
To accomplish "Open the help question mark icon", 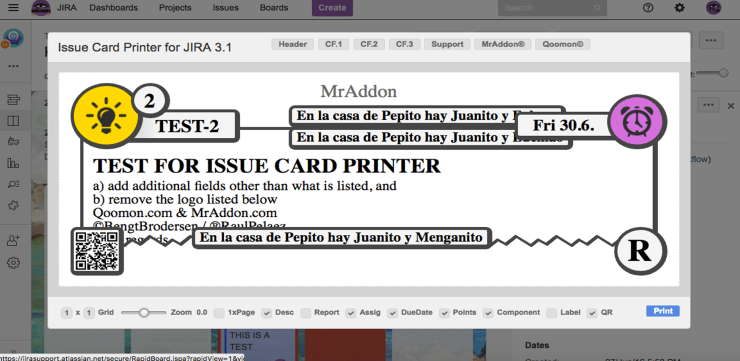I will coord(648,8).
